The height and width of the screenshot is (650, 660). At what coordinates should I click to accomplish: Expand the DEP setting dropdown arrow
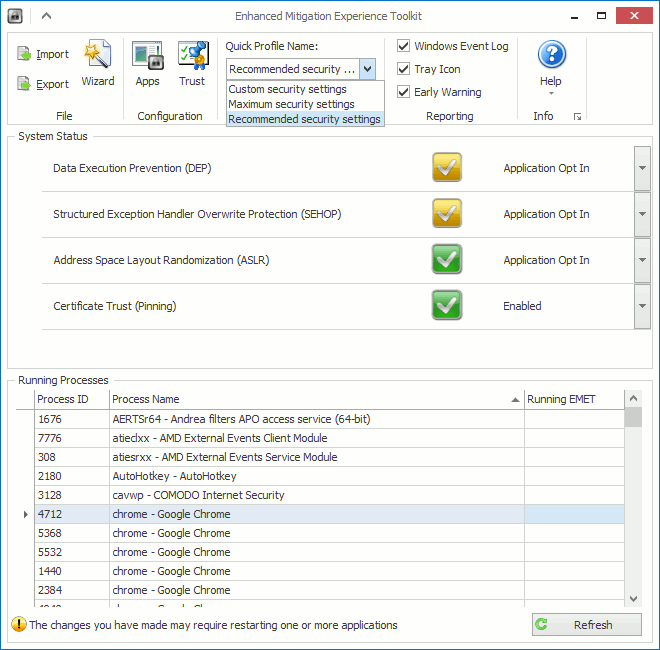pyautogui.click(x=642, y=168)
